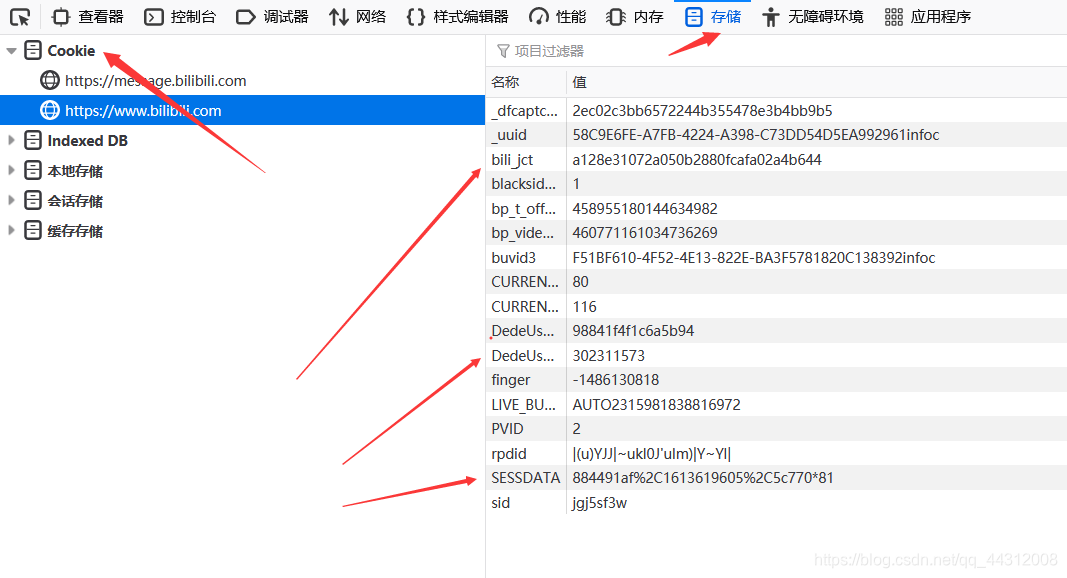Viewport: 1067px width, 578px height.
Task: Open the 查看器 inspector tab
Action: click(88, 16)
